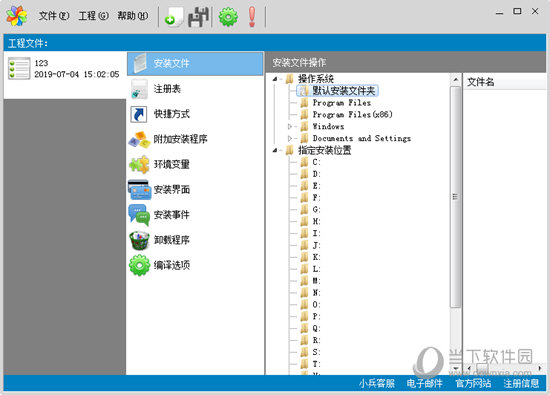
Task: Click the 安装界面 label
Action: click(x=172, y=190)
